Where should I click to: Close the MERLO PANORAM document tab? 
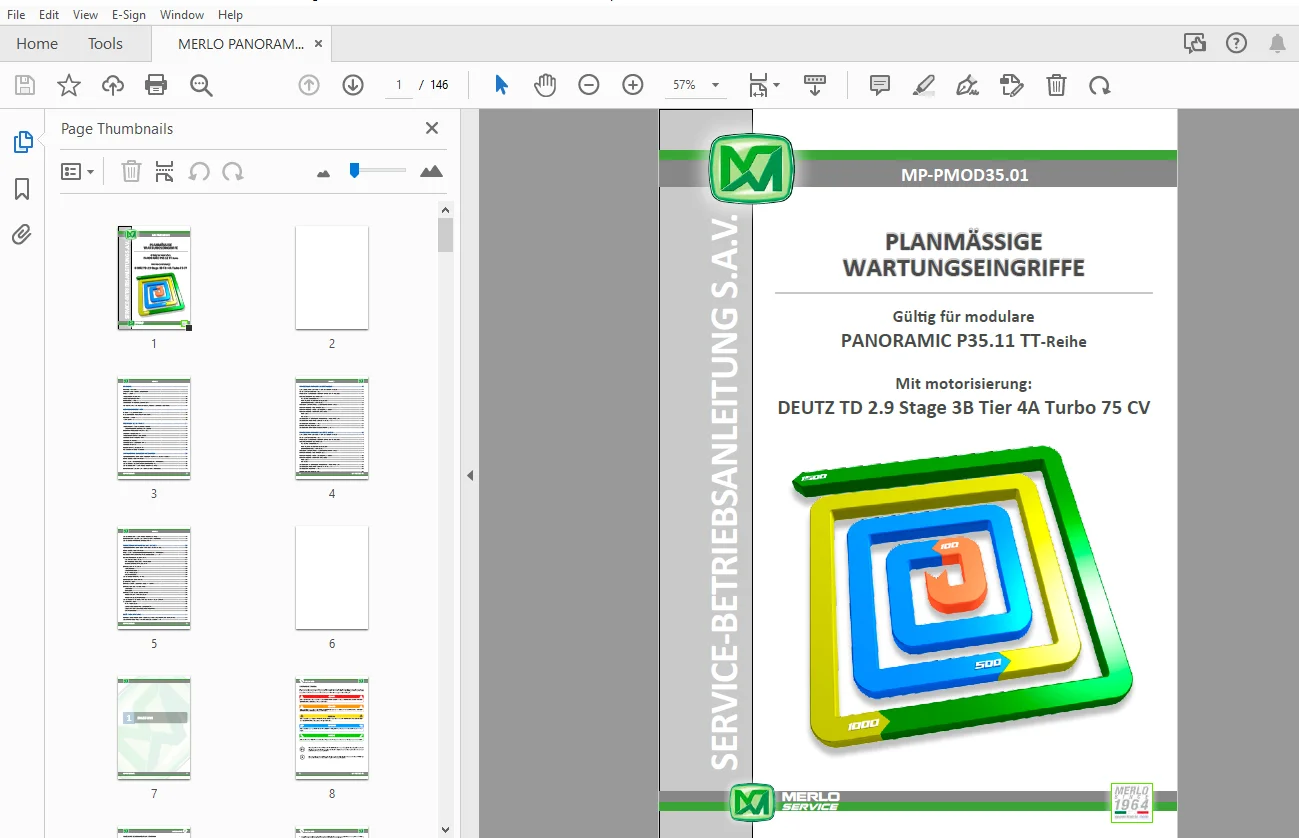(318, 44)
